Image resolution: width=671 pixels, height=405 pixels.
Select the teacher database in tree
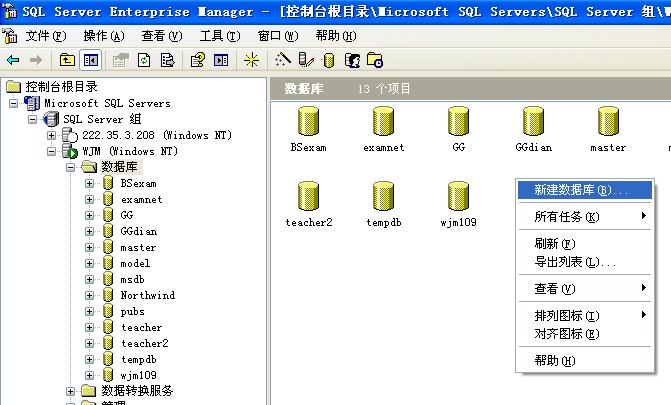click(x=142, y=328)
